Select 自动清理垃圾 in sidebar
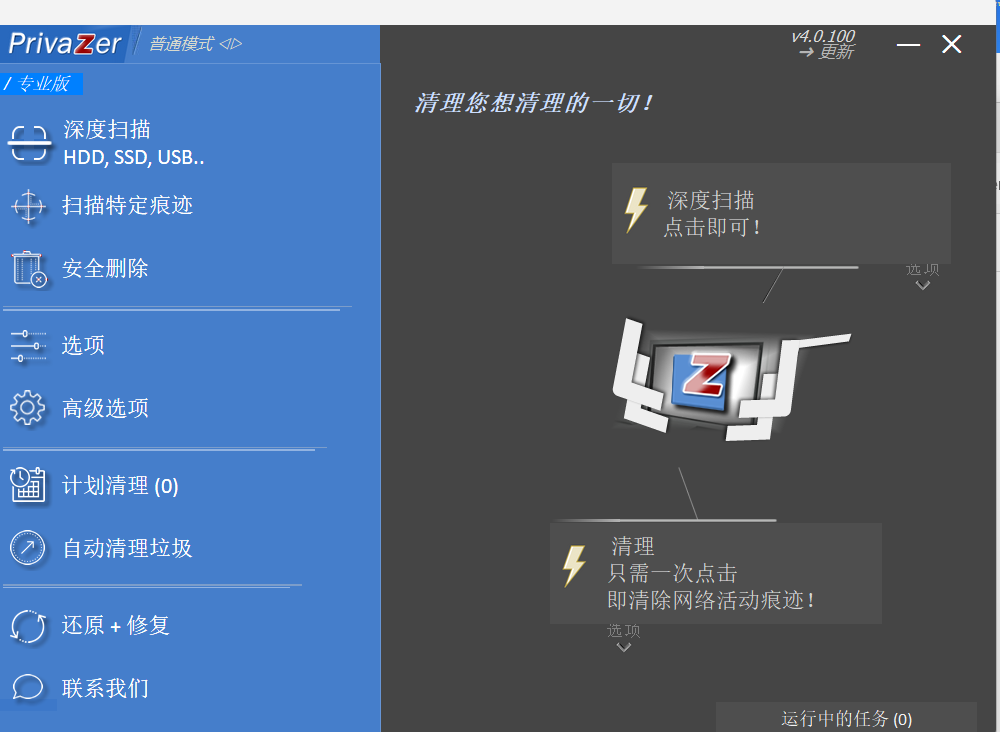This screenshot has height=732, width=1000. click(x=127, y=548)
